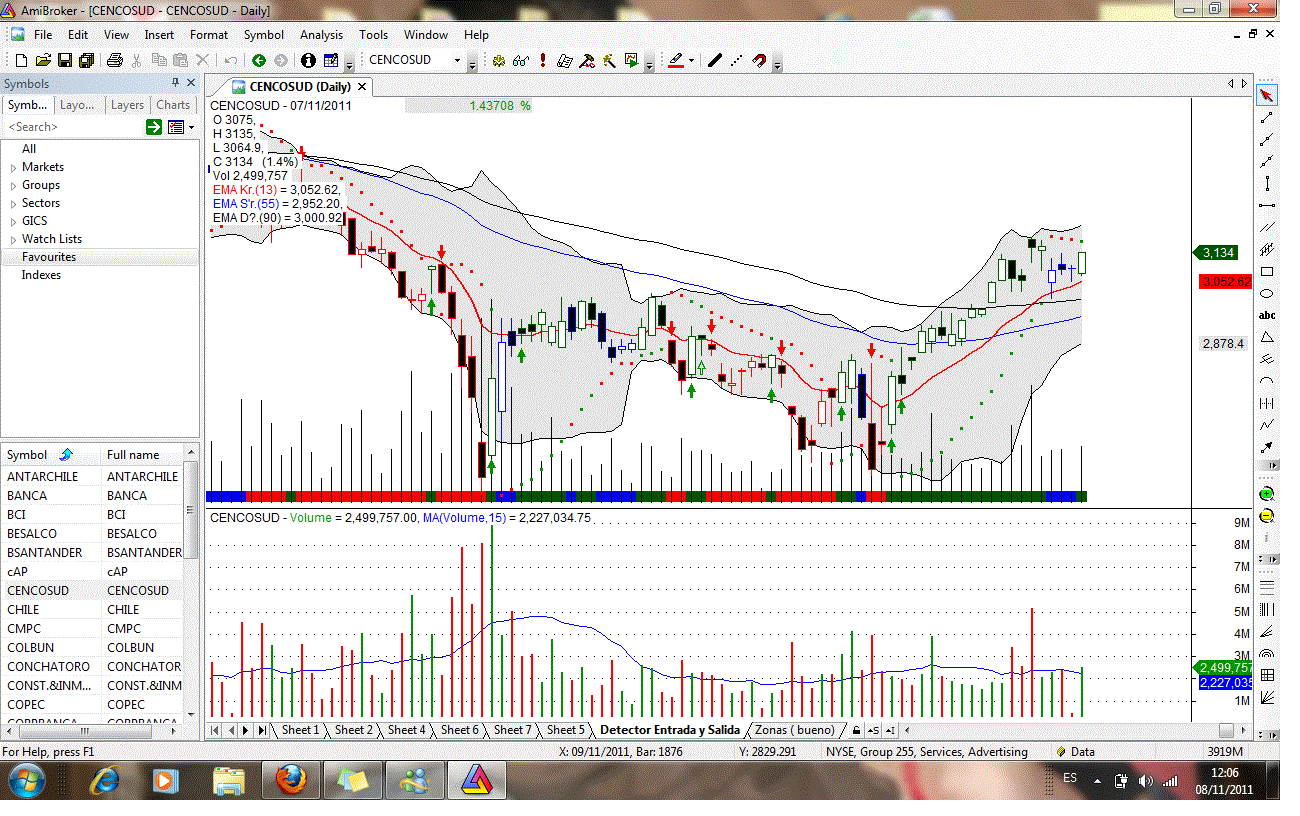Expand the Groups tree node
The width and height of the screenshot is (1300, 816).
13,185
